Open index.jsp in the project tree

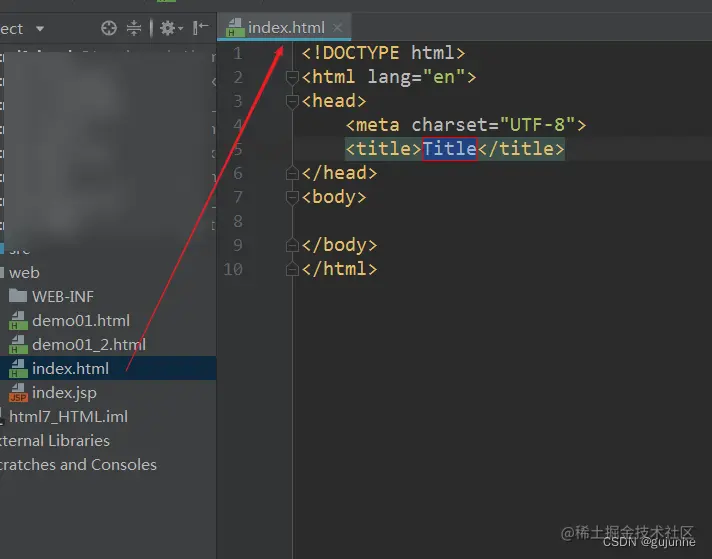click(64, 393)
